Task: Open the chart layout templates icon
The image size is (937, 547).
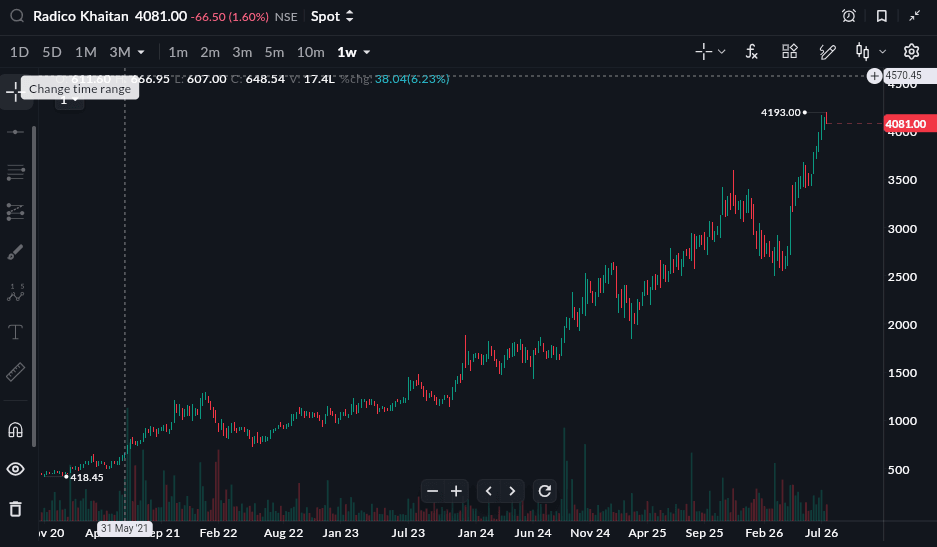Action: (789, 51)
